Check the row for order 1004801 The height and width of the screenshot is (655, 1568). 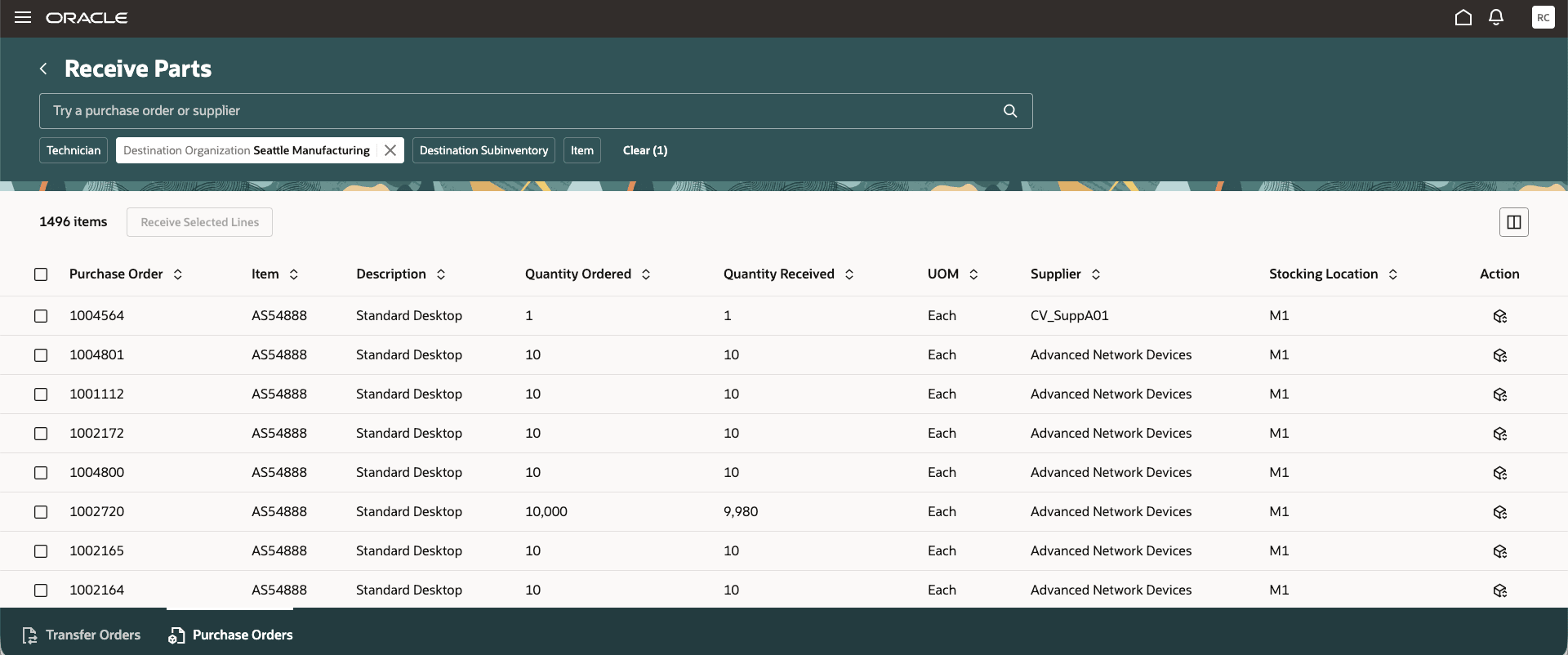[x=41, y=355]
